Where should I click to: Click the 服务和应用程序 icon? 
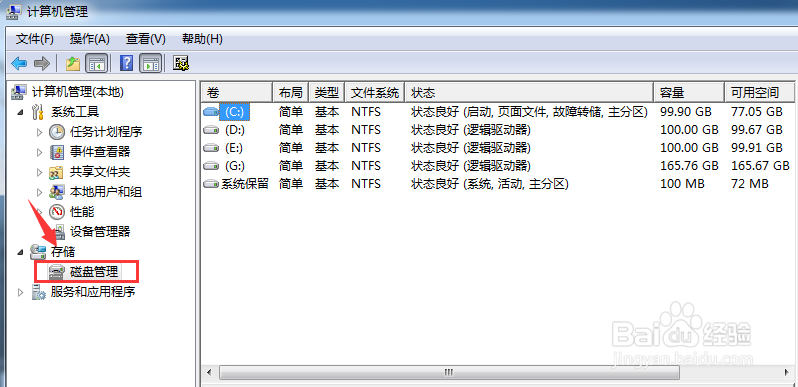[x=39, y=292]
